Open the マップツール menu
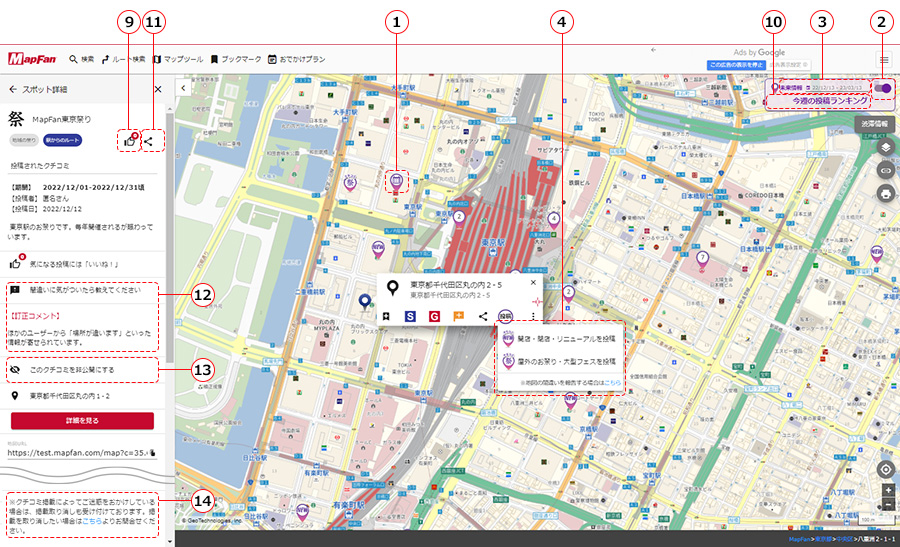This screenshot has width=900, height=547. [178, 59]
